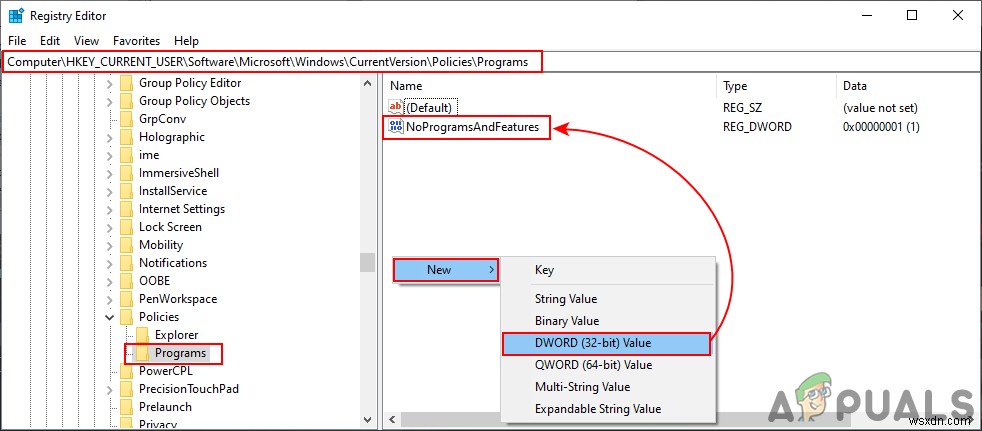
Task: Click the ImmersiveShell folder icon
Action: pyautogui.click(x=127, y=173)
